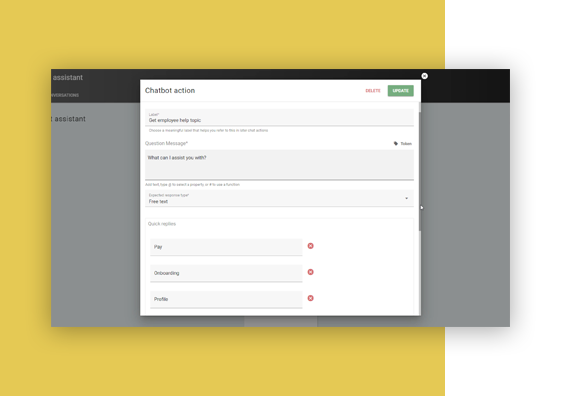Edit the Label field 'Get employee help topic'

[279, 118]
